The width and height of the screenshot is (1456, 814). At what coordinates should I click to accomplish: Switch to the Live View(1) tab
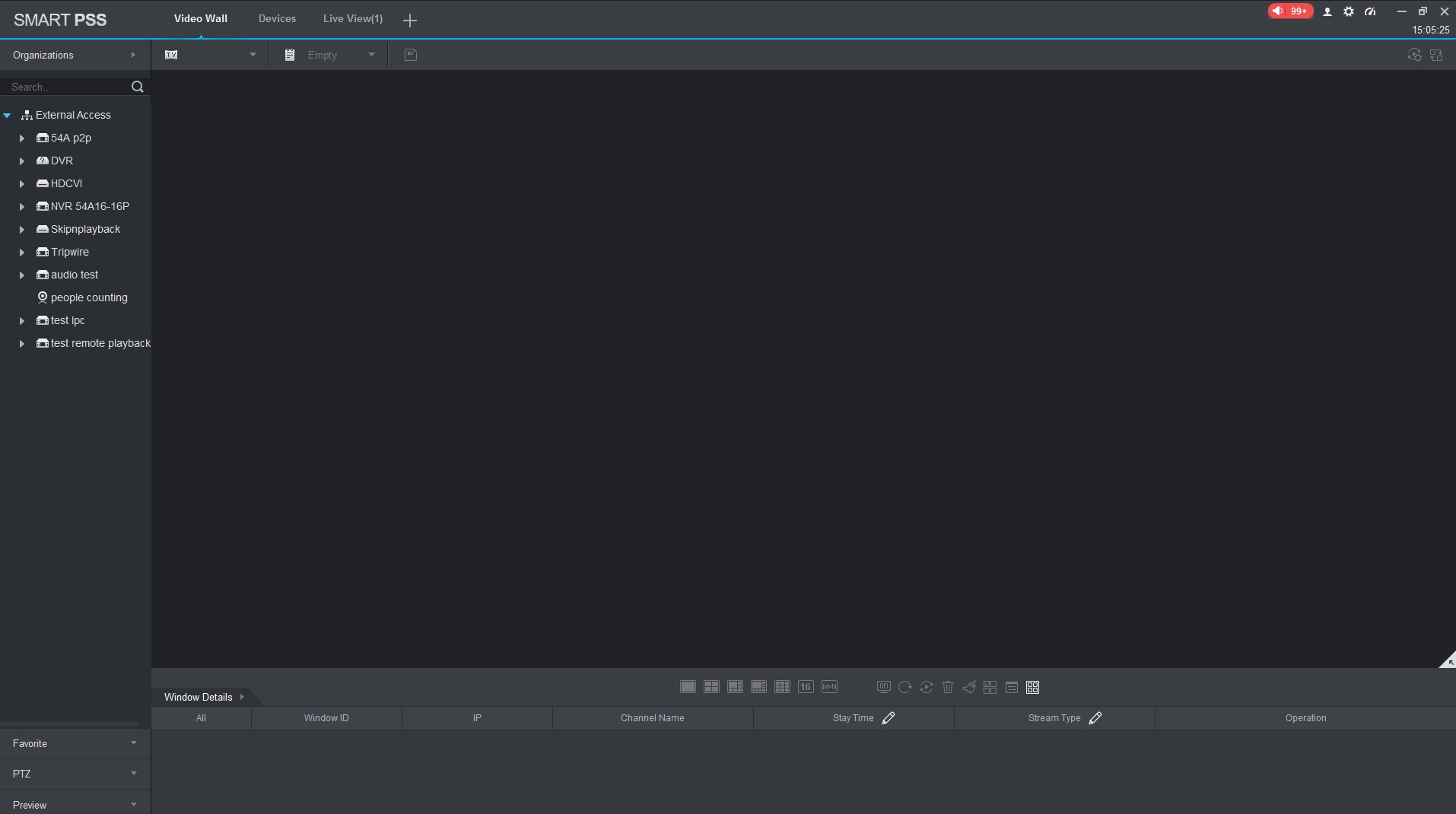(x=353, y=19)
